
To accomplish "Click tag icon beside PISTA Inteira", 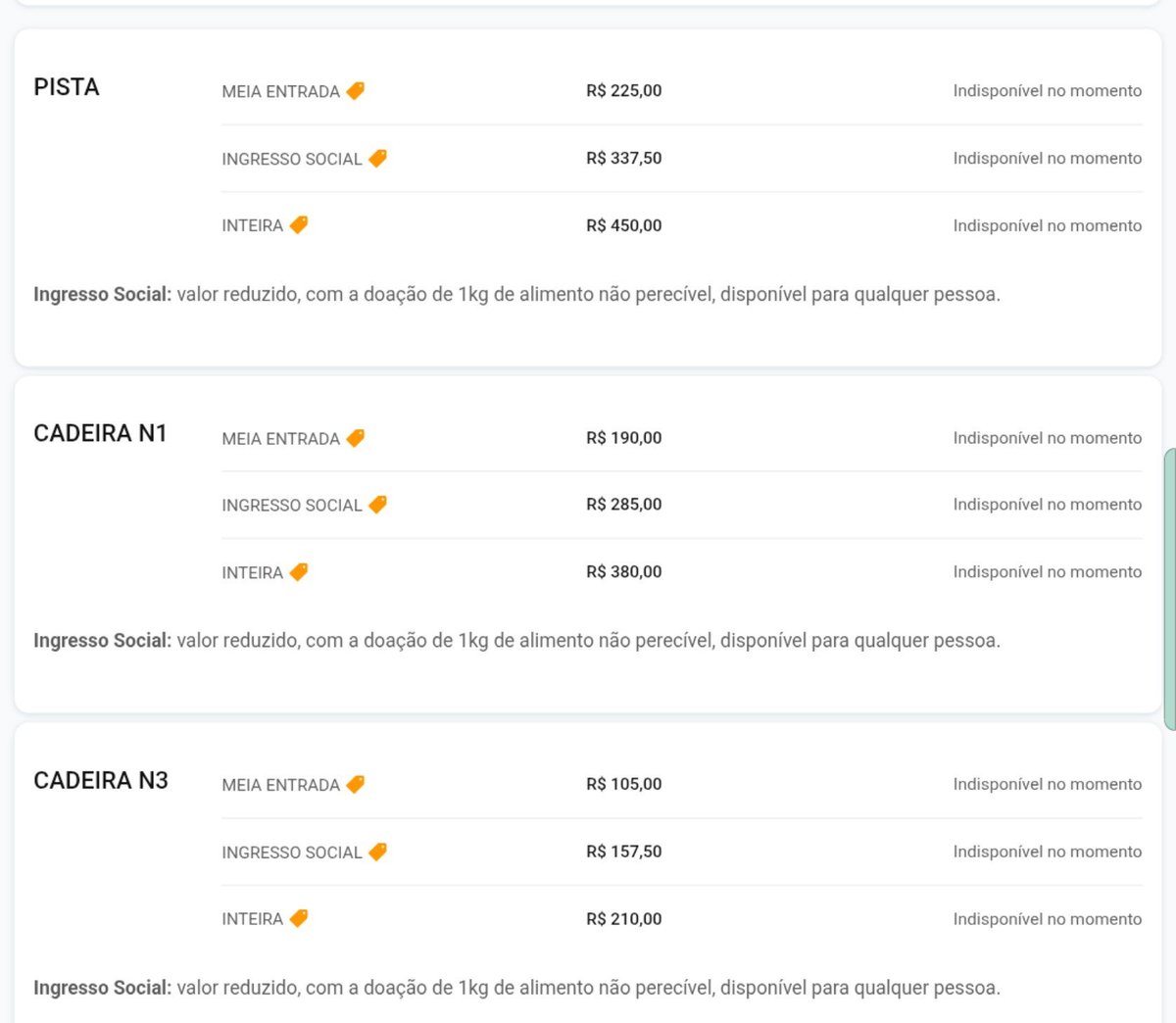I will [299, 224].
